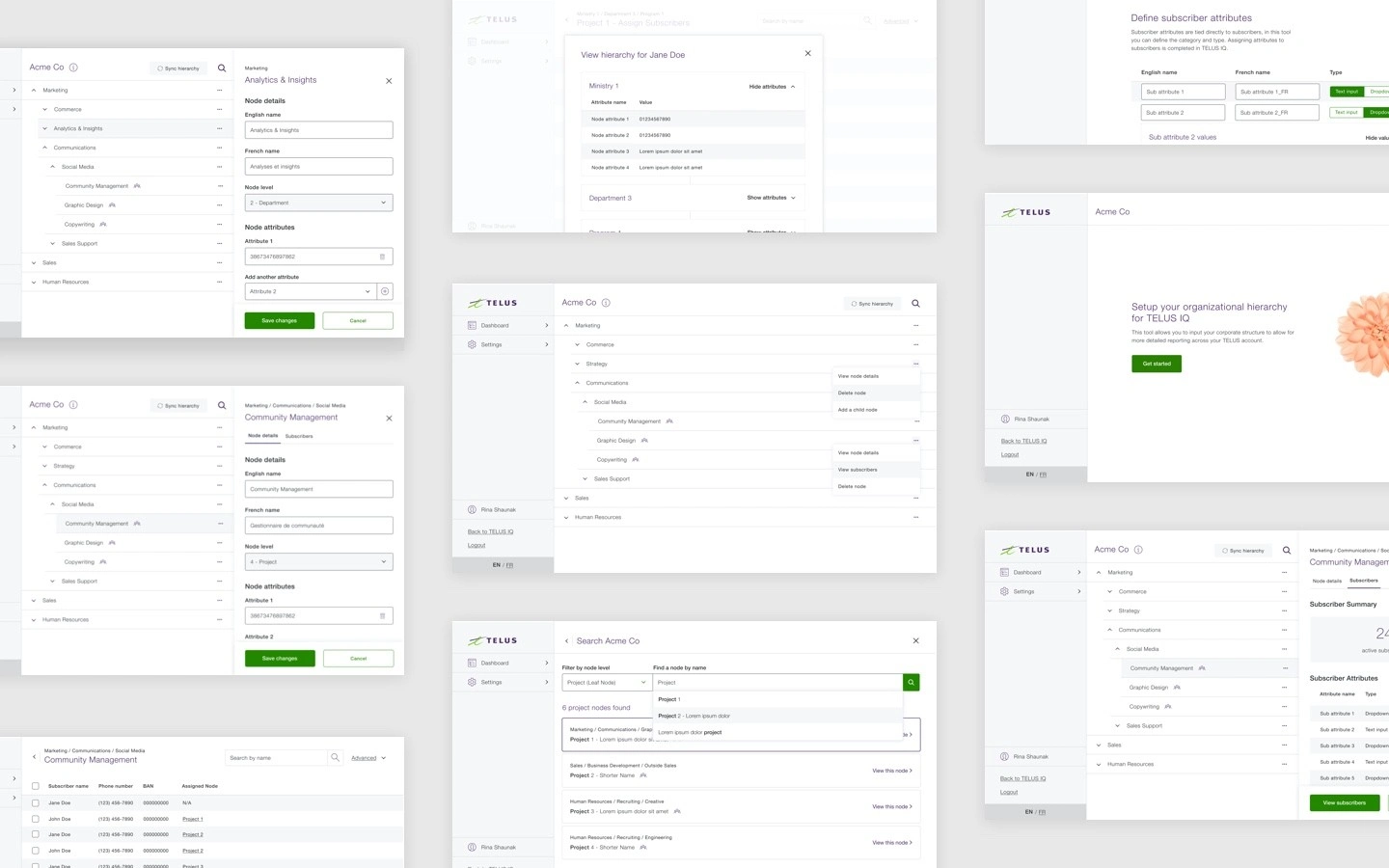The height and width of the screenshot is (868, 1389).
Task: Toggle the select-all checkbox in the subscriber table
Action: 36,786
